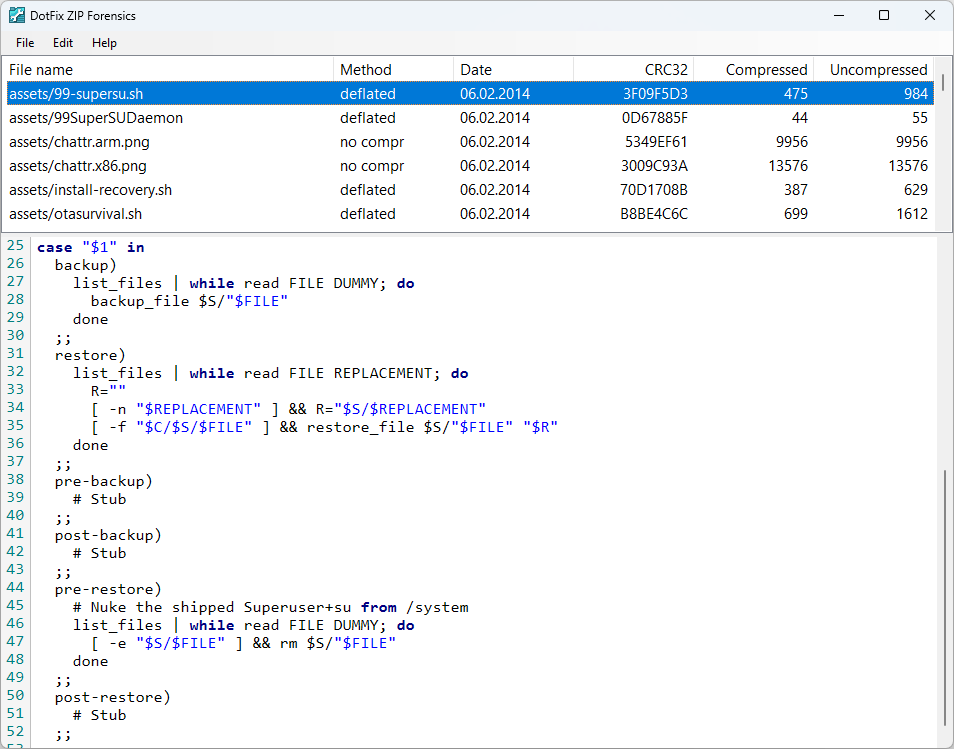The width and height of the screenshot is (954, 749).
Task: Click the file list vertical scrollbar thumb
Action: (943, 82)
